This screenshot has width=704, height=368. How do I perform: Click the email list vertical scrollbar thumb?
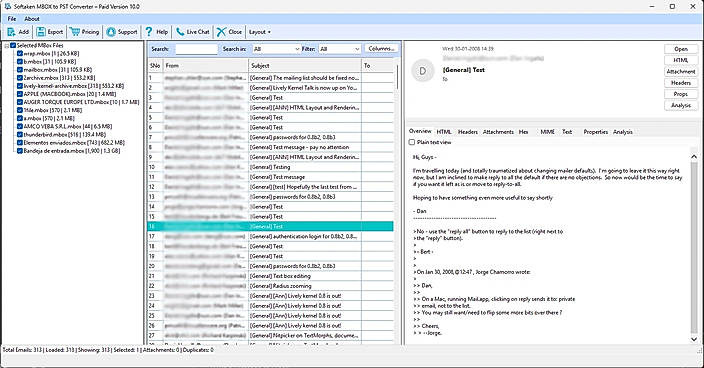[397, 77]
